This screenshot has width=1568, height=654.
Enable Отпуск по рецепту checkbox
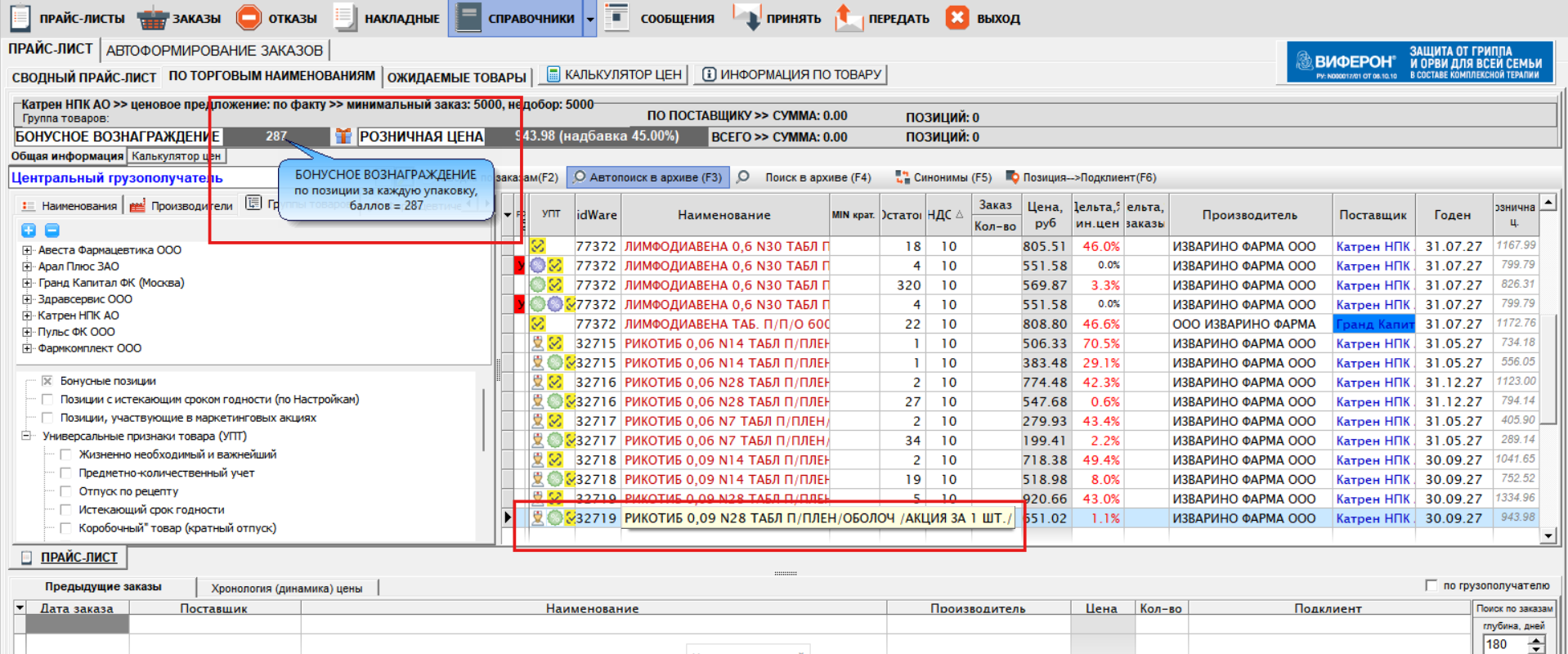66,491
